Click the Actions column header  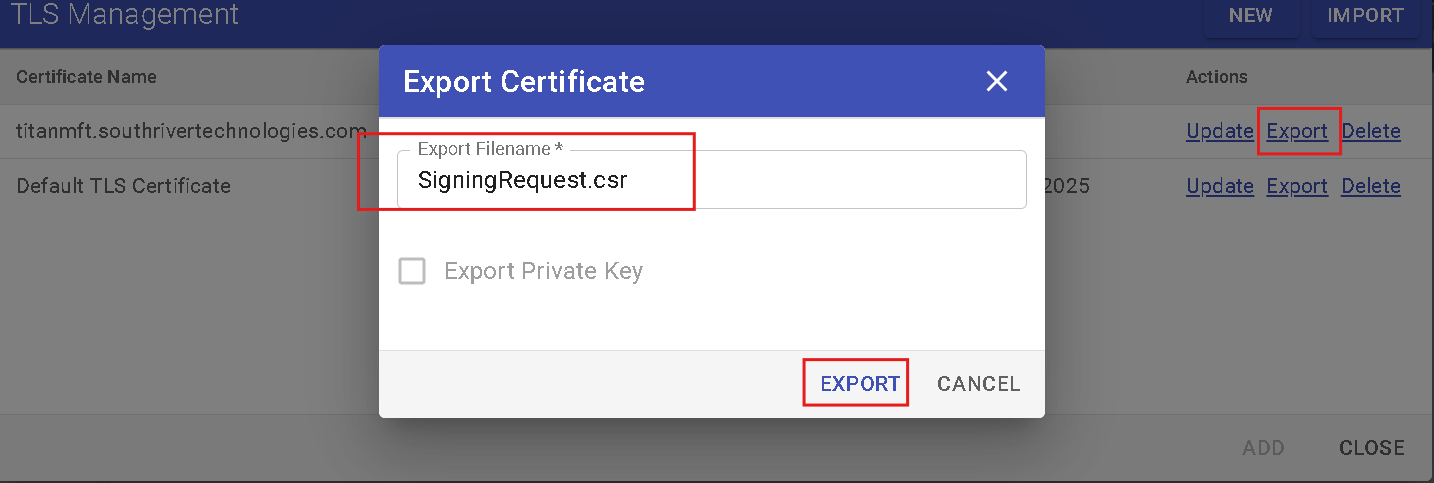[1216, 77]
